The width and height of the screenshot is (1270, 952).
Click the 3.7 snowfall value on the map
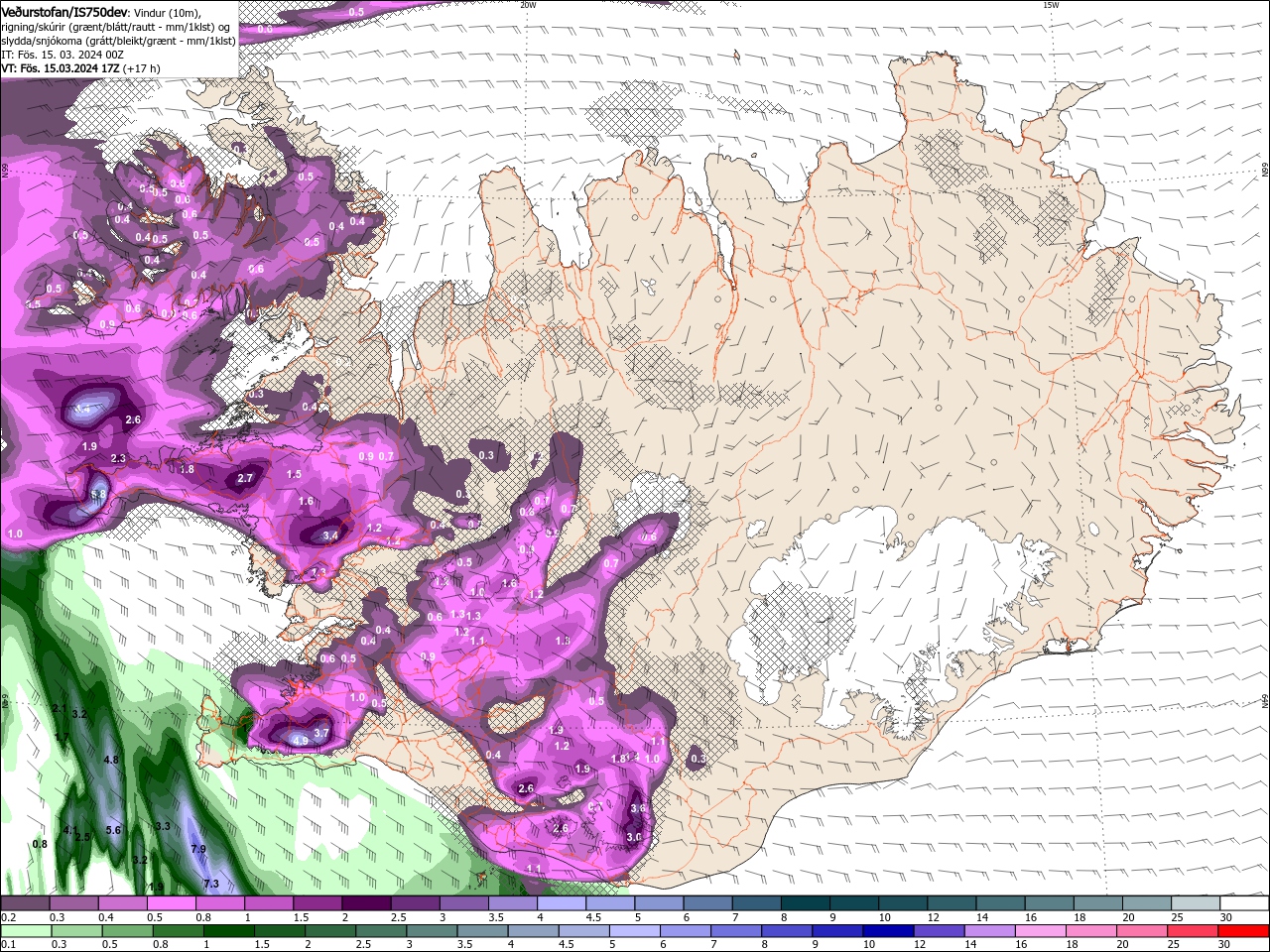pyautogui.click(x=321, y=733)
